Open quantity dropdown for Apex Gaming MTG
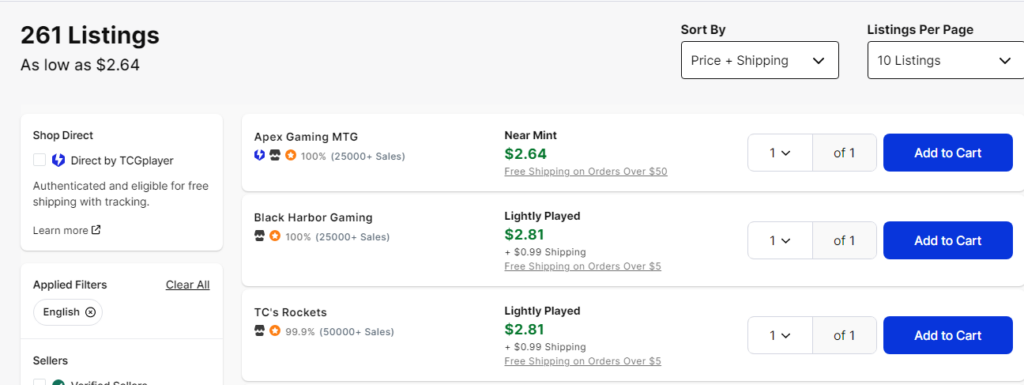 pyautogui.click(x=780, y=153)
